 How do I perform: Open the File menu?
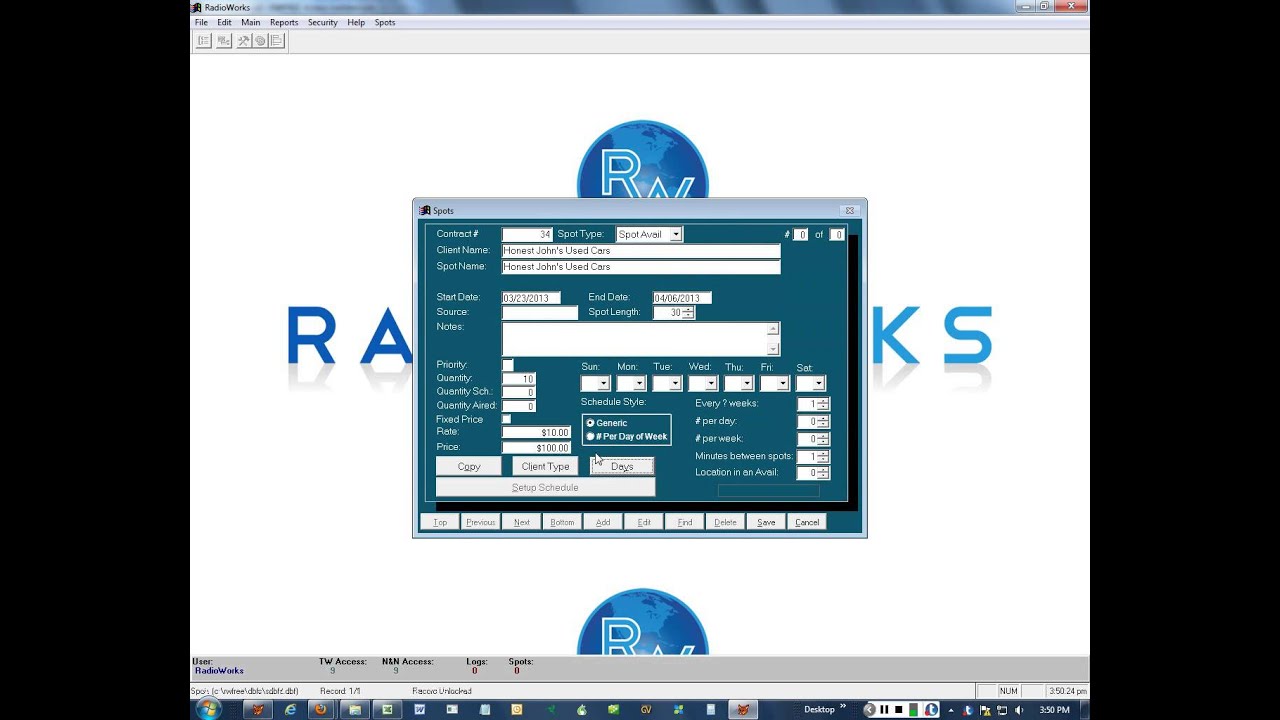pos(201,22)
